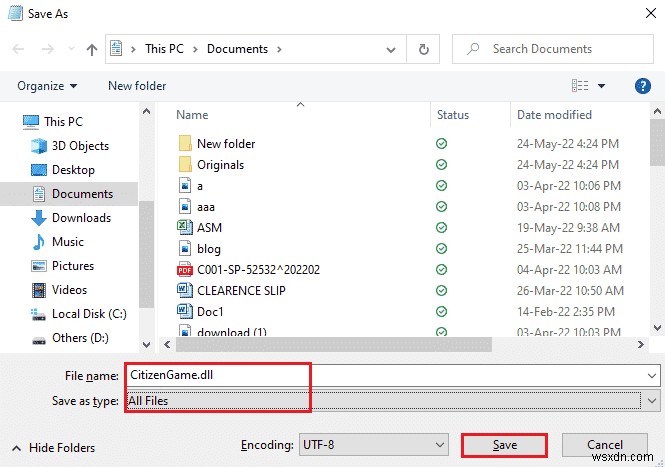Click horizontal scroll left arrow
Image resolution: width=665 pixels, height=467 pixels.
click(167, 344)
